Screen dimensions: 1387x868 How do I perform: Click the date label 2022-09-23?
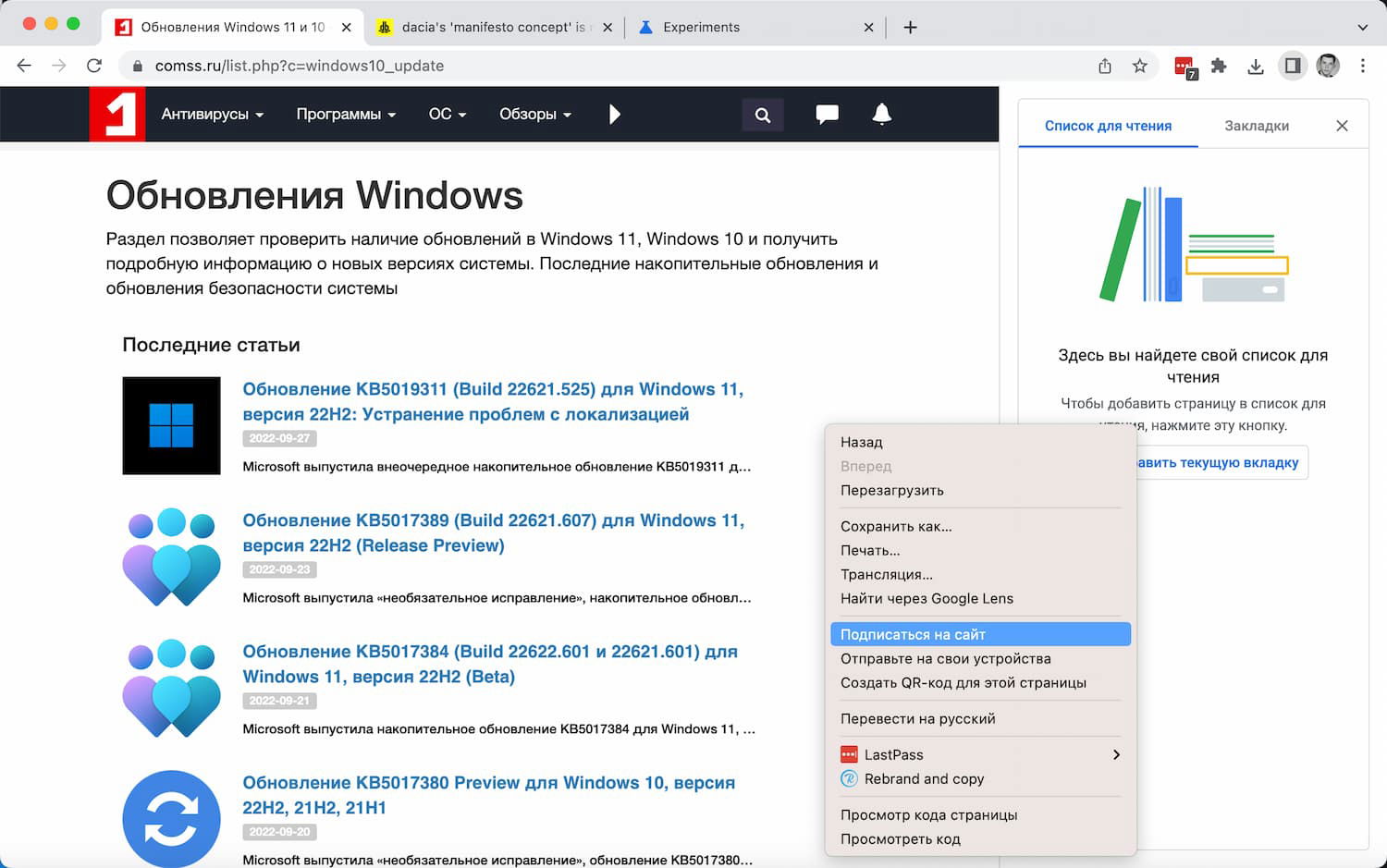point(279,569)
